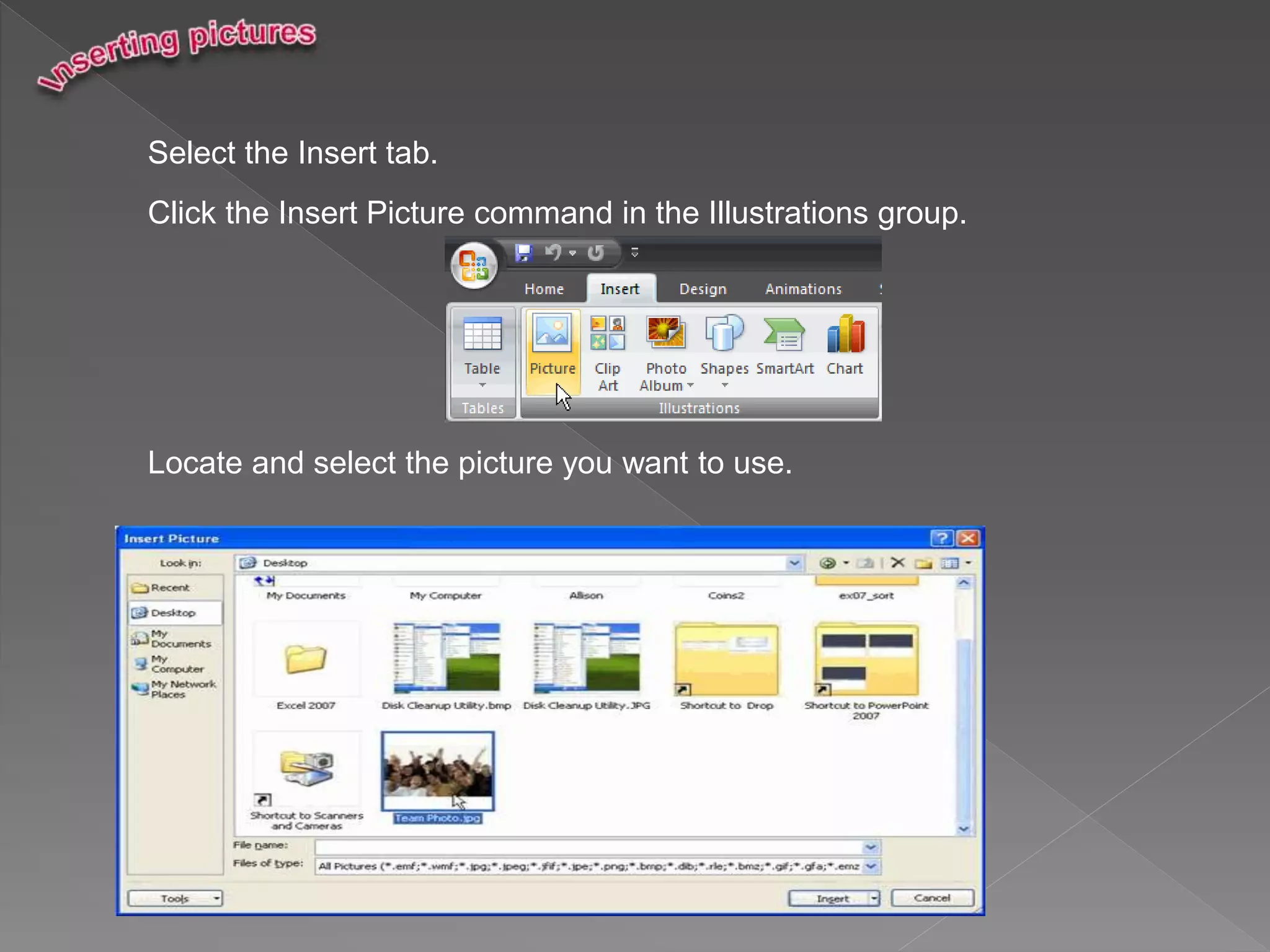Go up one folder level
Viewport: 1270px width, 952px height.
pyautogui.click(x=865, y=563)
